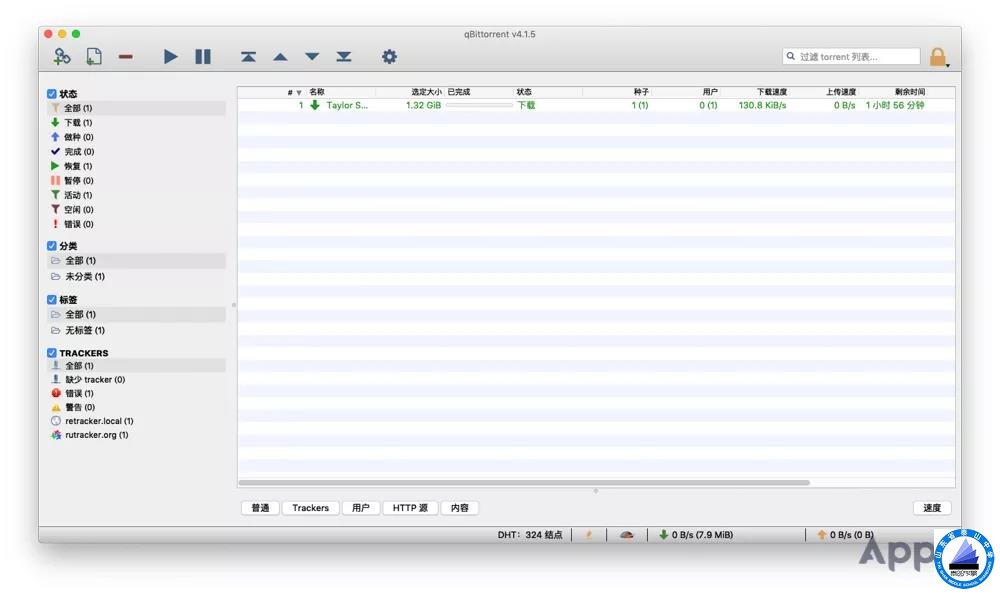Click the add torrent file icon
This screenshot has width=1000, height=594.
[x=94, y=57]
